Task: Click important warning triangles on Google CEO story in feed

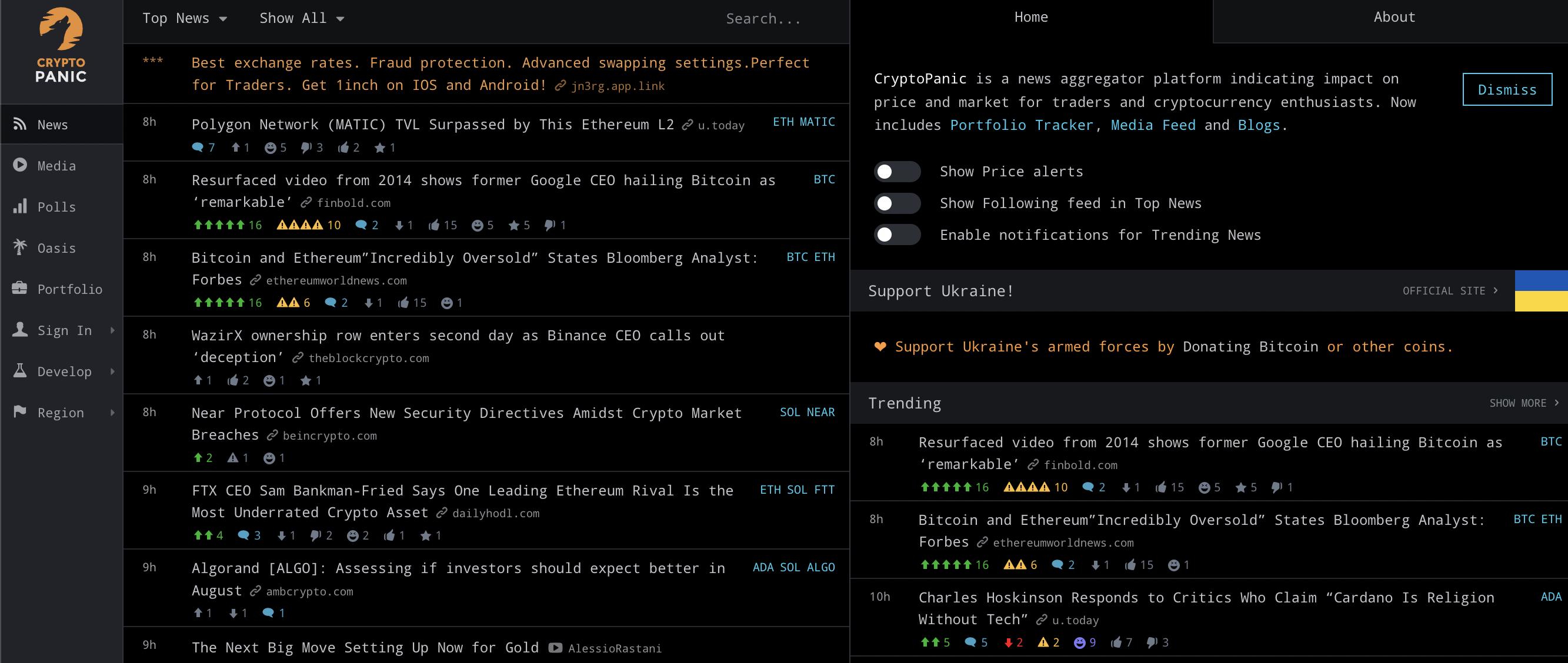Action: pos(300,225)
